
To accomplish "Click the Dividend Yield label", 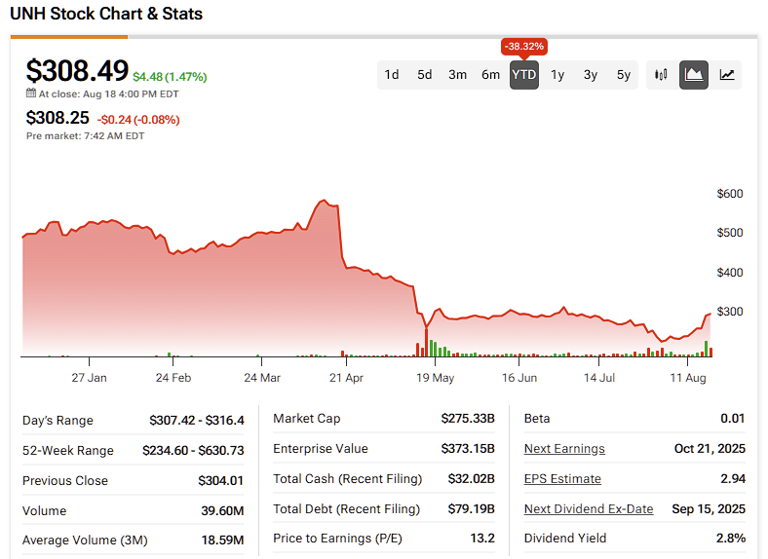I will (565, 538).
